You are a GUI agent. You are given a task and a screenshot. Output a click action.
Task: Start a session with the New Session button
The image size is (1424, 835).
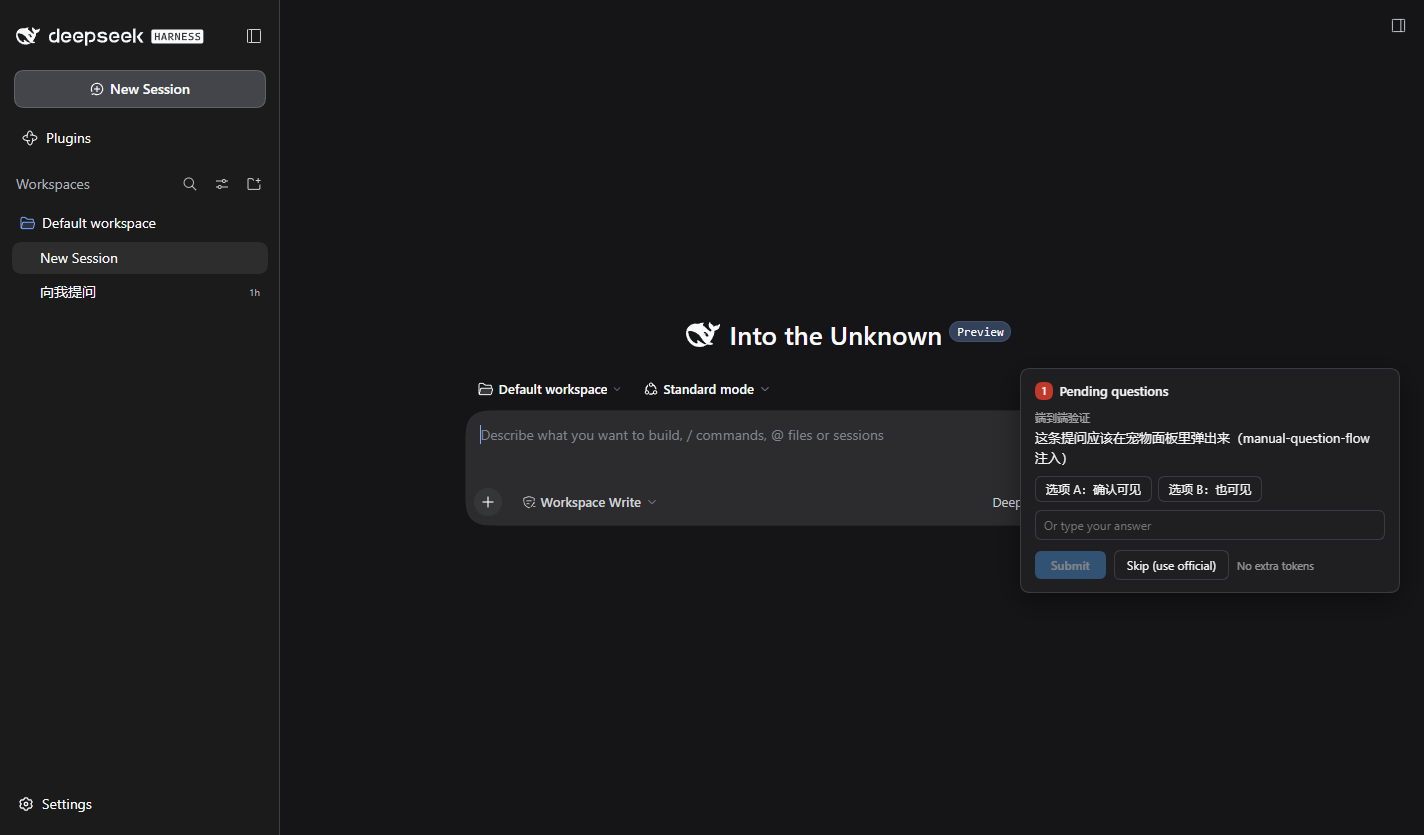[x=140, y=89]
